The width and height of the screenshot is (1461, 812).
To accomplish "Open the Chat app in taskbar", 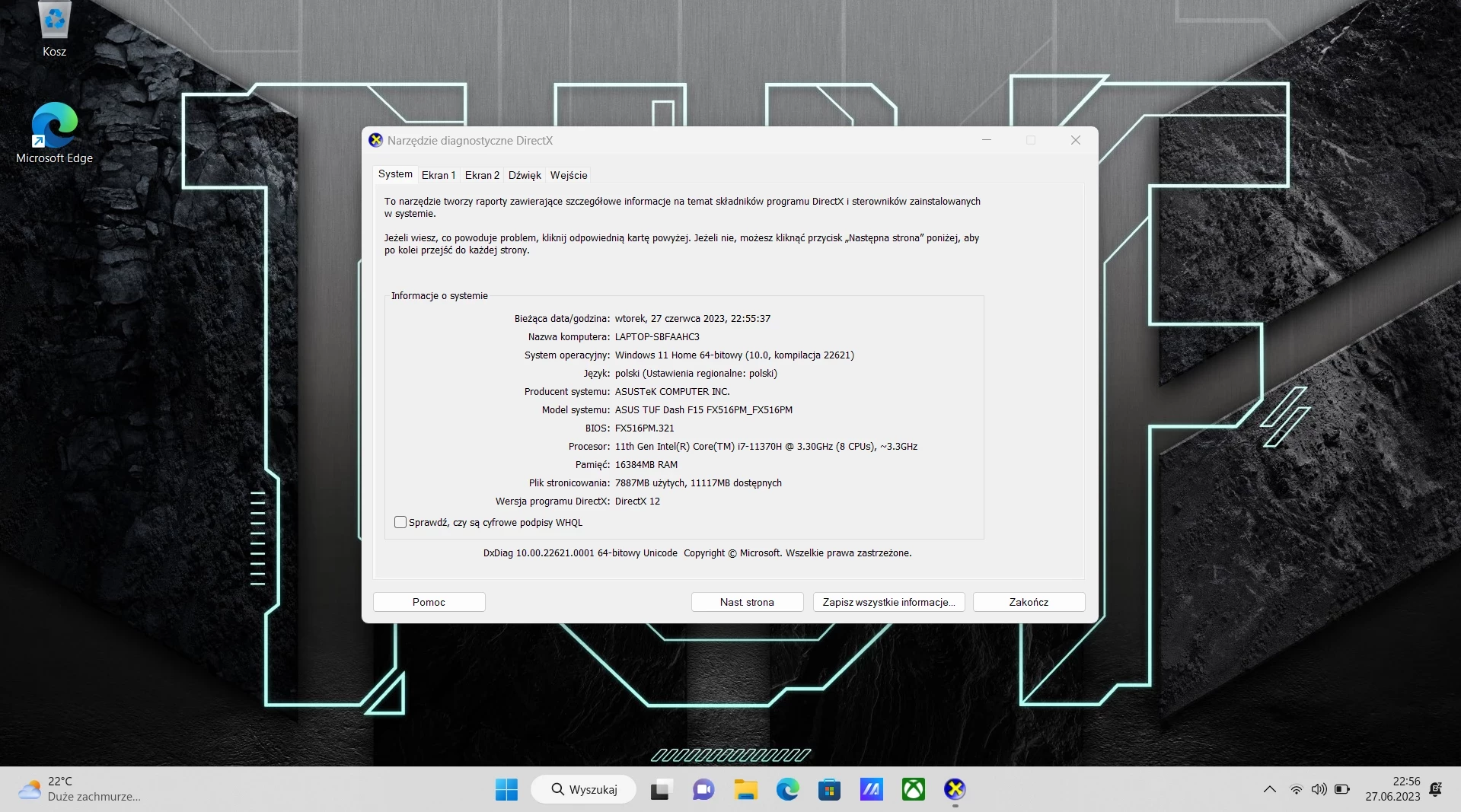I will [703, 789].
